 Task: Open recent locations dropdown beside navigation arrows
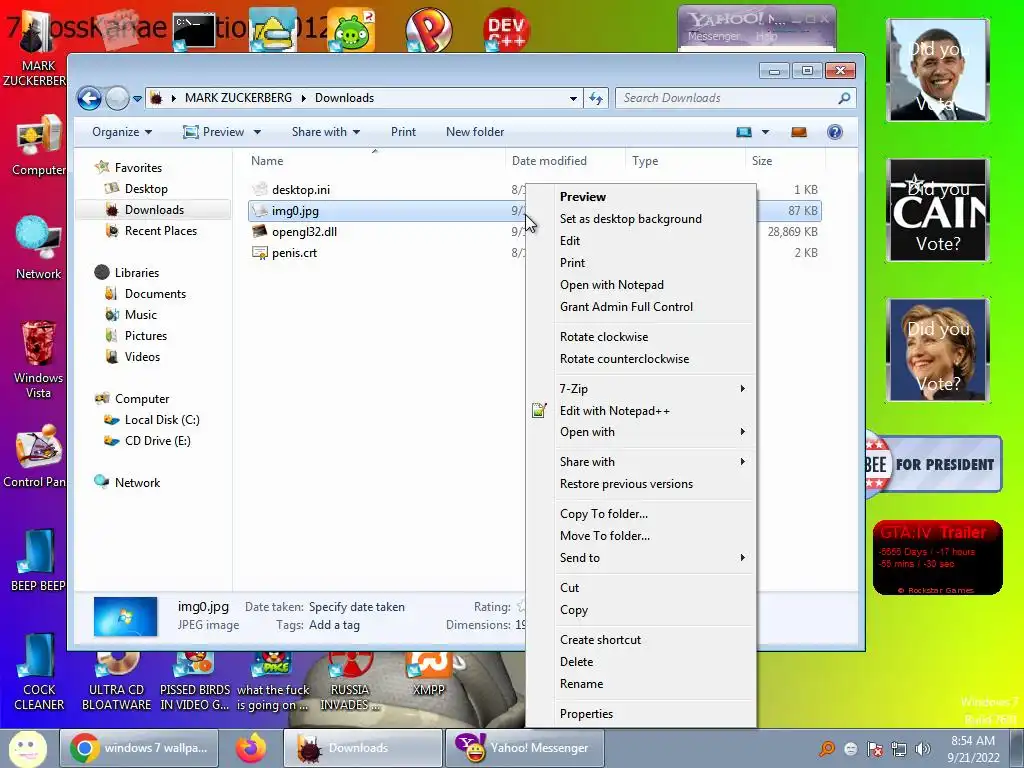coord(137,99)
